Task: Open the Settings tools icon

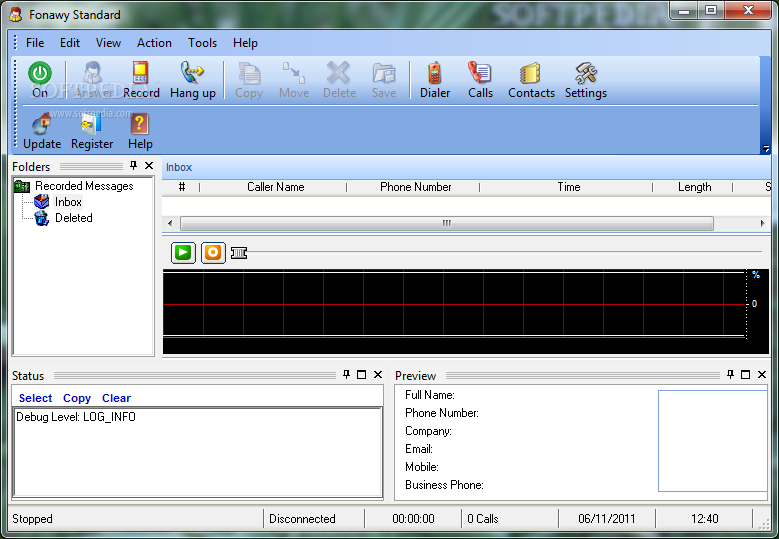Action: point(586,79)
